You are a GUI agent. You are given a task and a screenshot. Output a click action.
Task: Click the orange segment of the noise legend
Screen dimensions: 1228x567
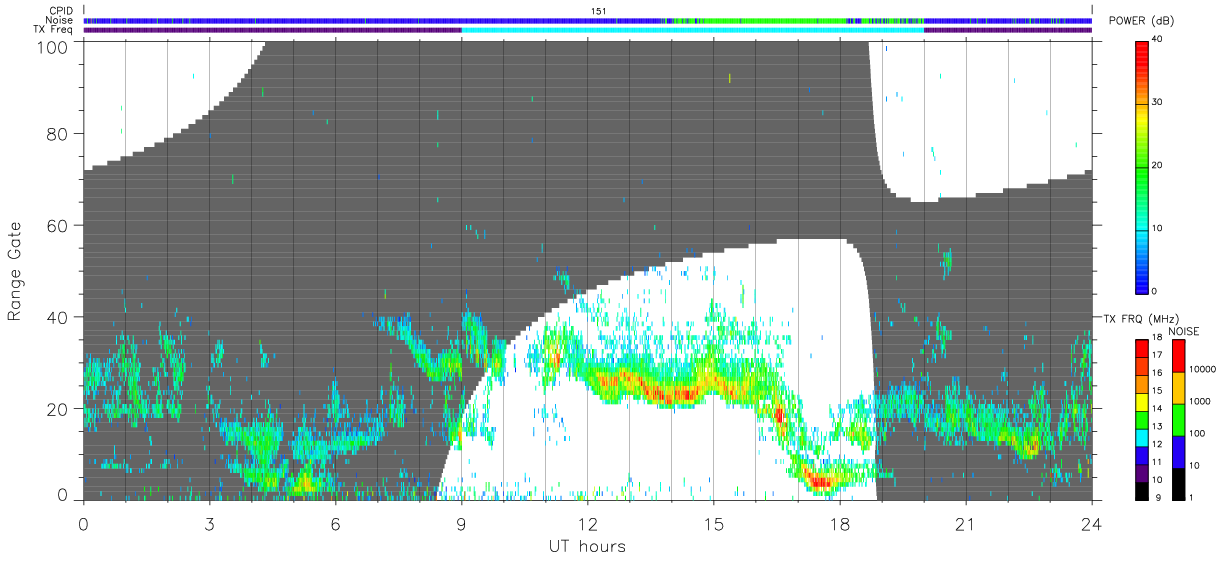point(1178,388)
